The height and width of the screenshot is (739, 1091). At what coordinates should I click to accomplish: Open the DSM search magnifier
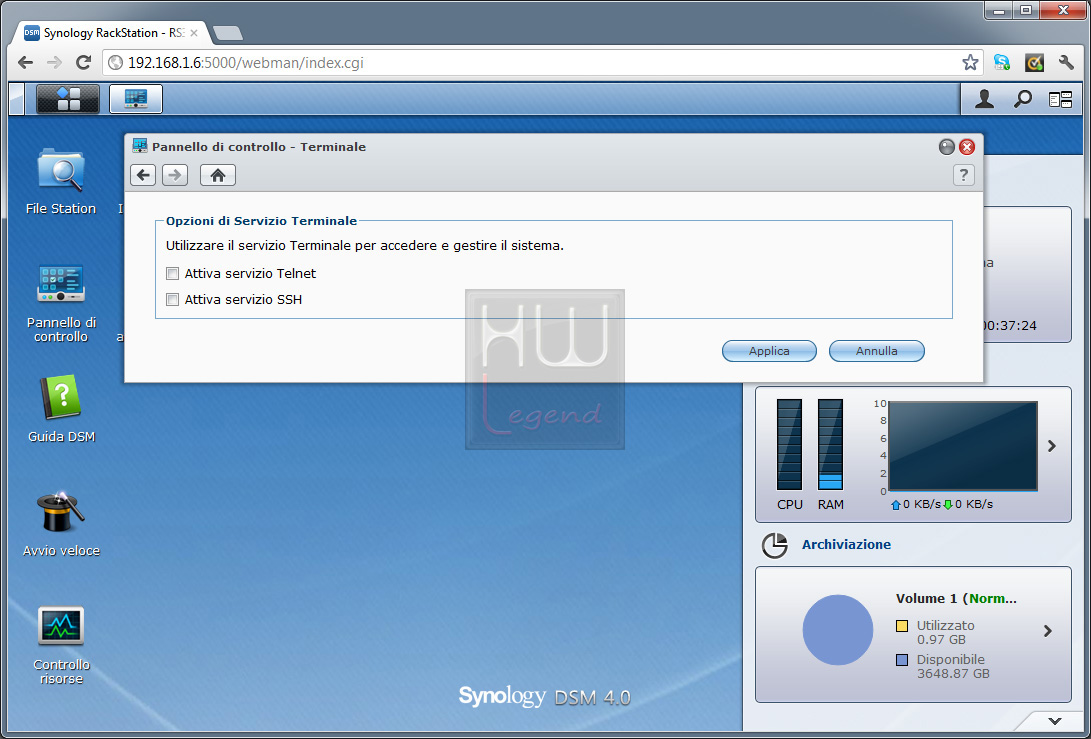(x=1022, y=100)
